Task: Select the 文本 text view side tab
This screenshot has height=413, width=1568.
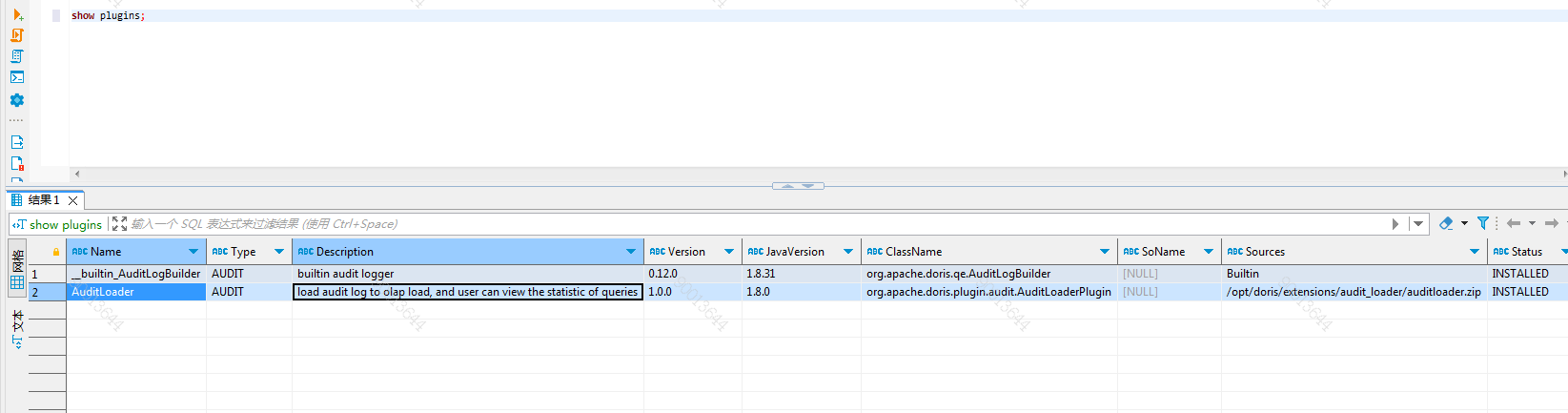Action: click(x=17, y=328)
